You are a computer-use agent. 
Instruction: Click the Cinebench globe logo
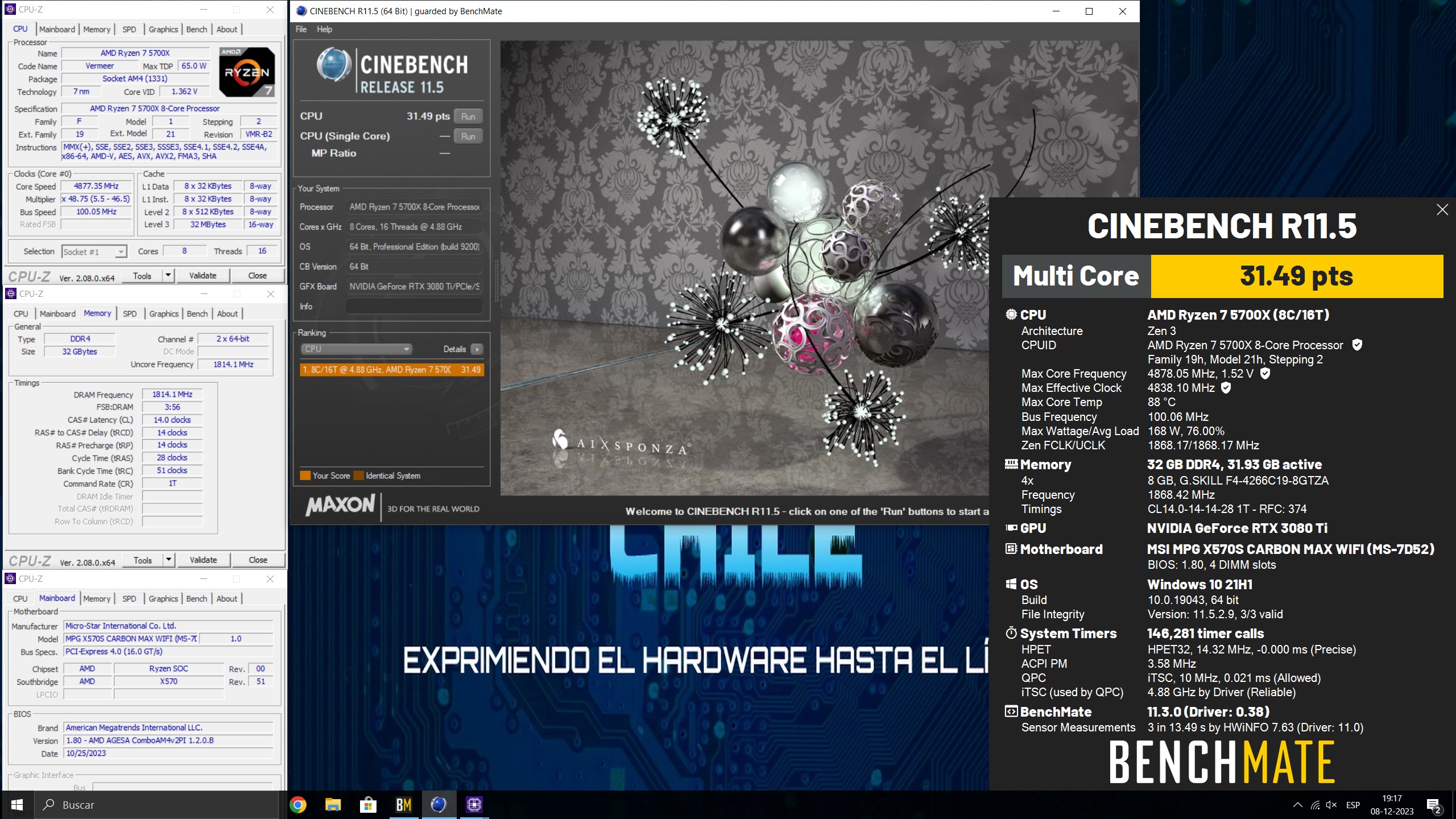(334, 64)
